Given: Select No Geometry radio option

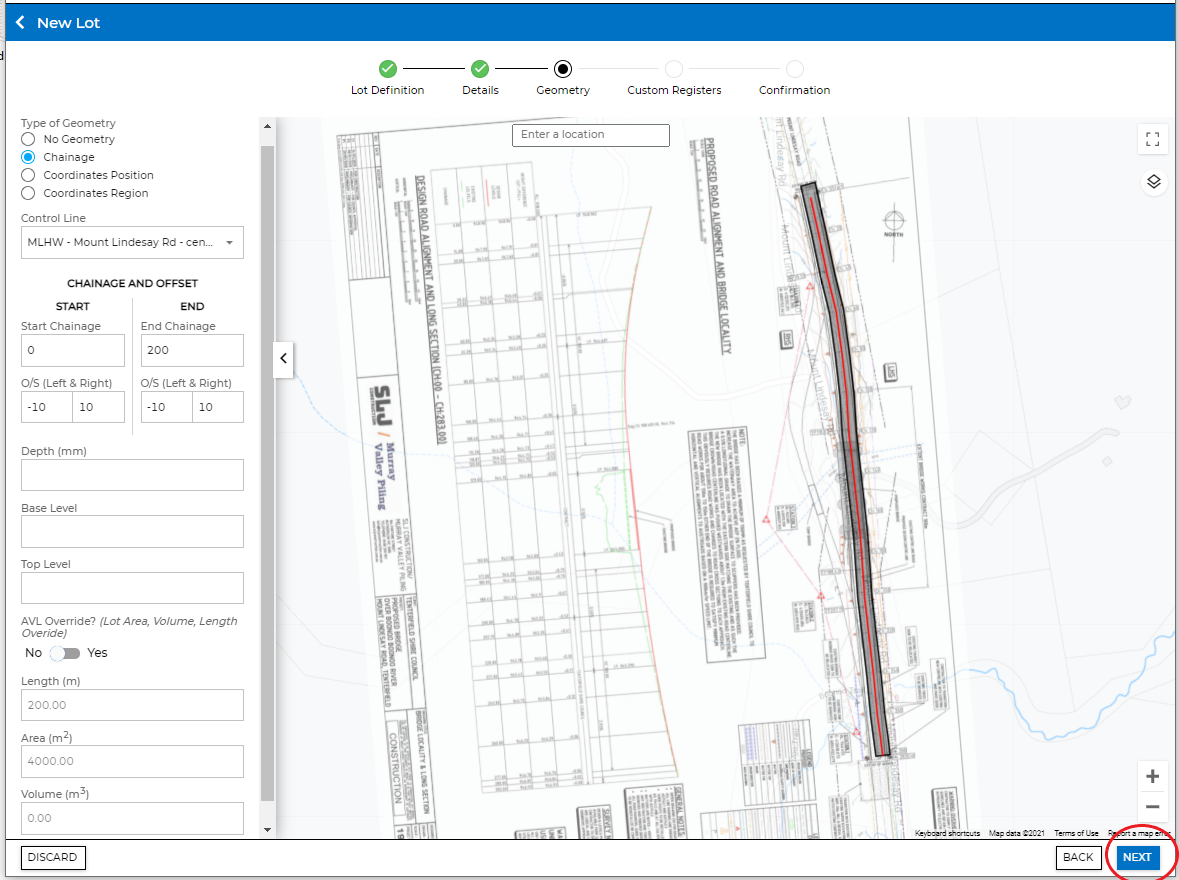Looking at the screenshot, I should (x=28, y=139).
